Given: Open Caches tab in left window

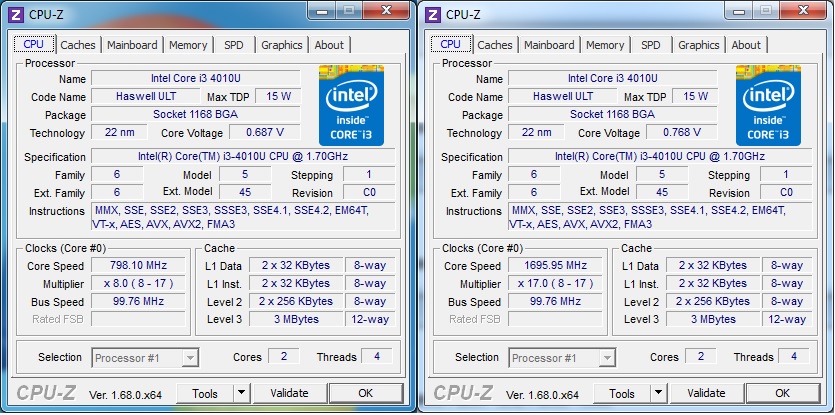Looking at the screenshot, I should tap(78, 45).
